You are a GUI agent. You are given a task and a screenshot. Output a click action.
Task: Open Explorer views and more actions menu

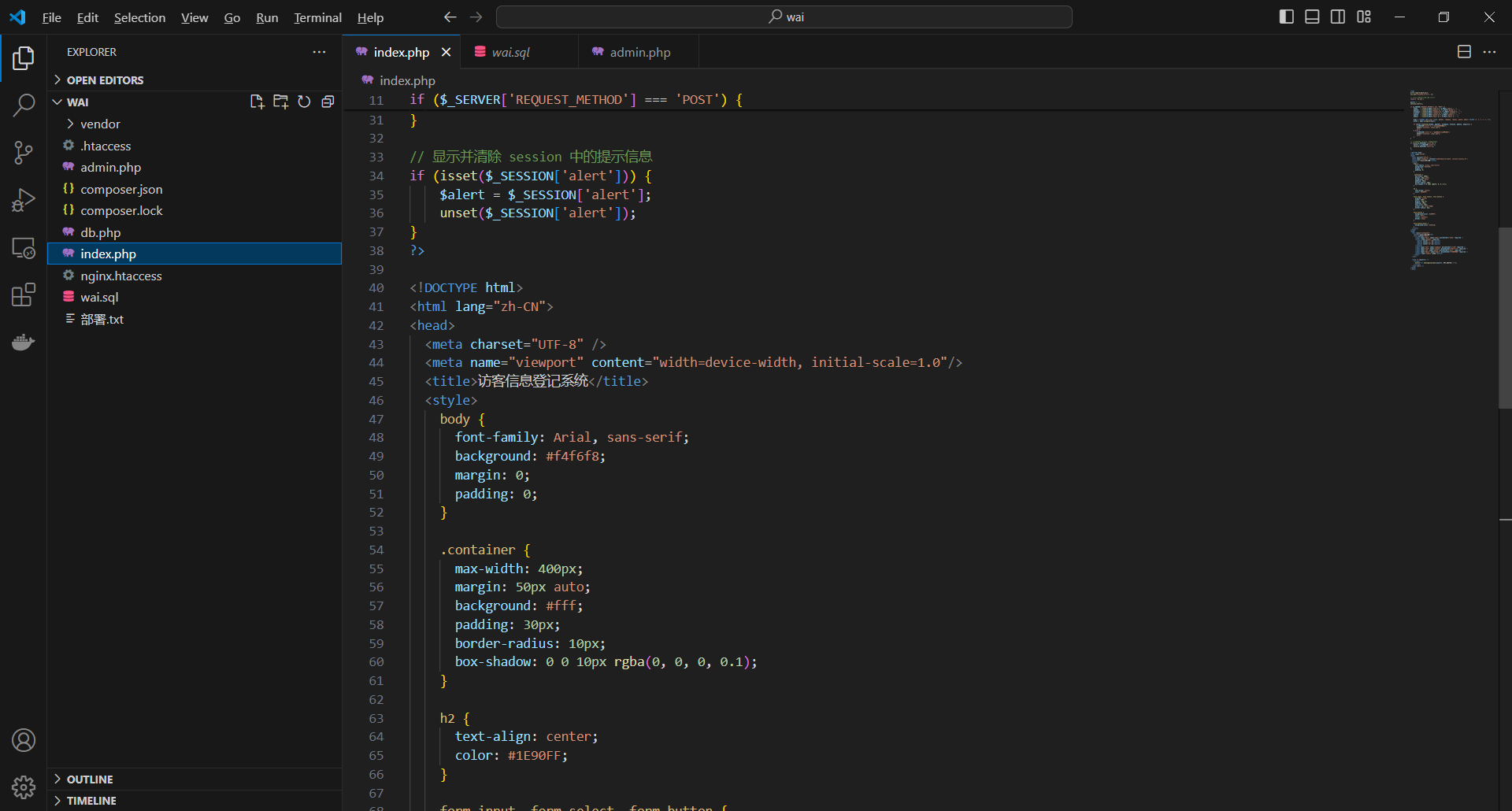(x=319, y=52)
